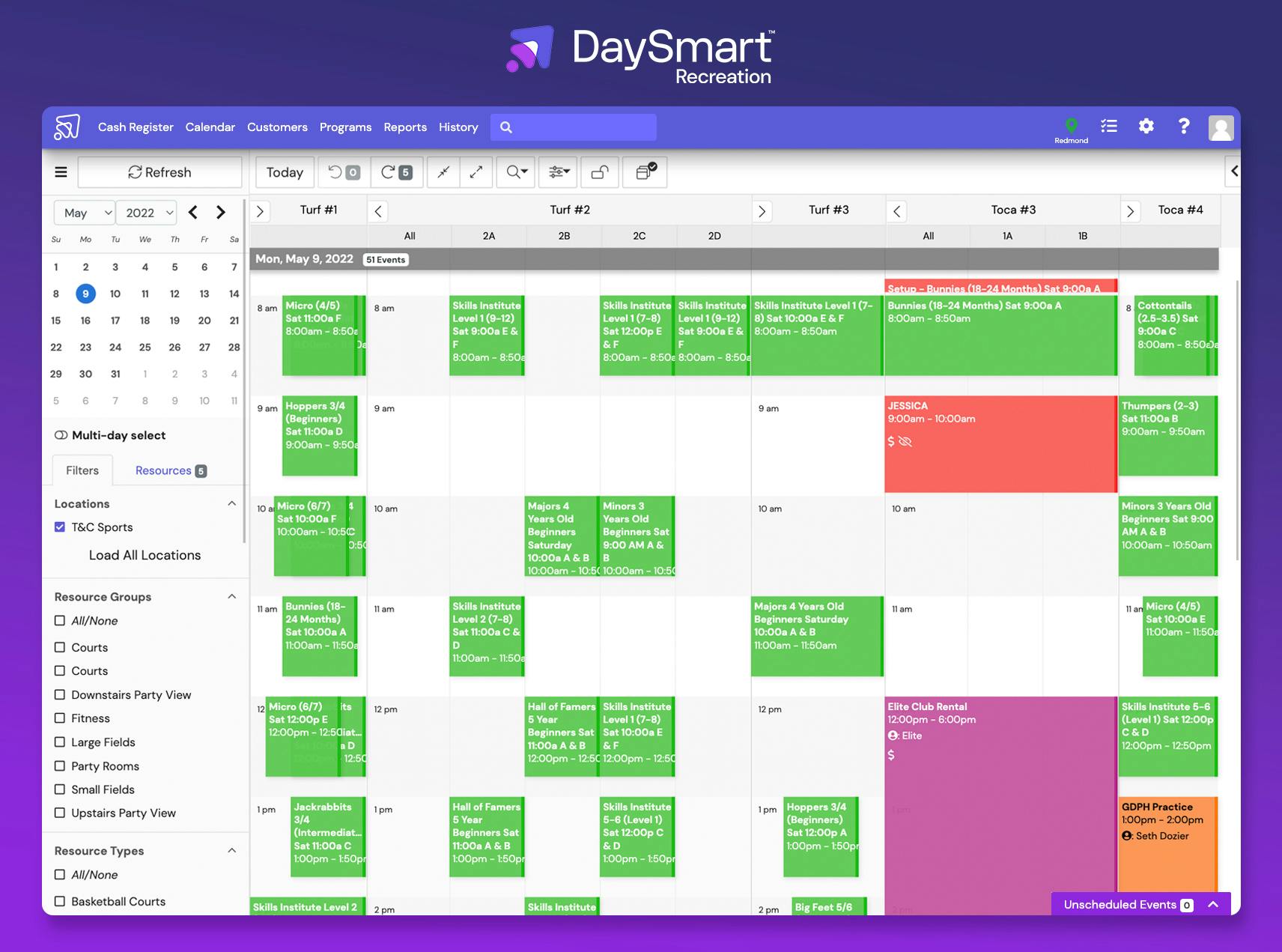Image resolution: width=1282 pixels, height=952 pixels.
Task: Collapse the Resource Groups section
Action: coord(231,596)
